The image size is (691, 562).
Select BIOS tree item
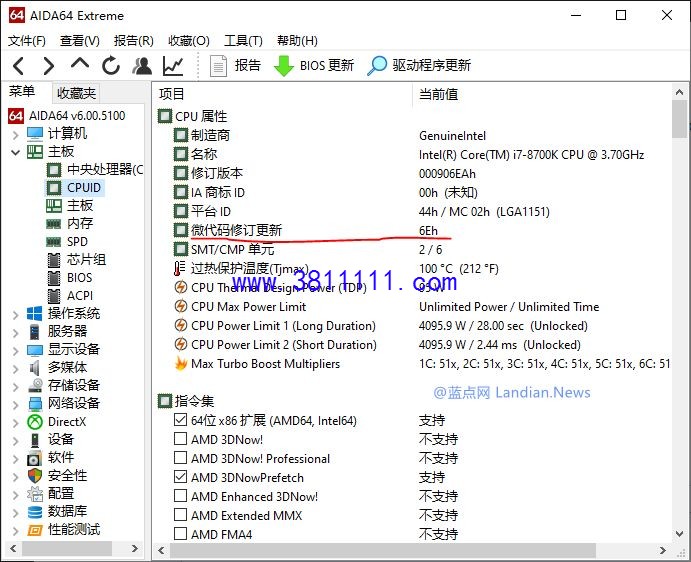[70, 278]
